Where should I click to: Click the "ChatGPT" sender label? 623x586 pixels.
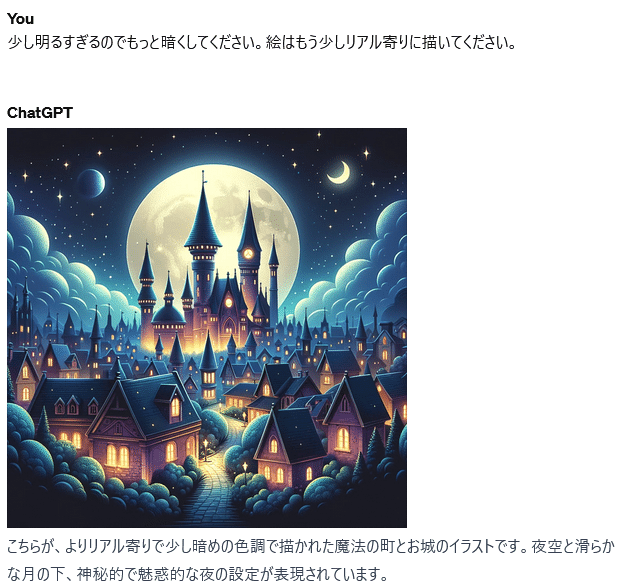[x=40, y=113]
